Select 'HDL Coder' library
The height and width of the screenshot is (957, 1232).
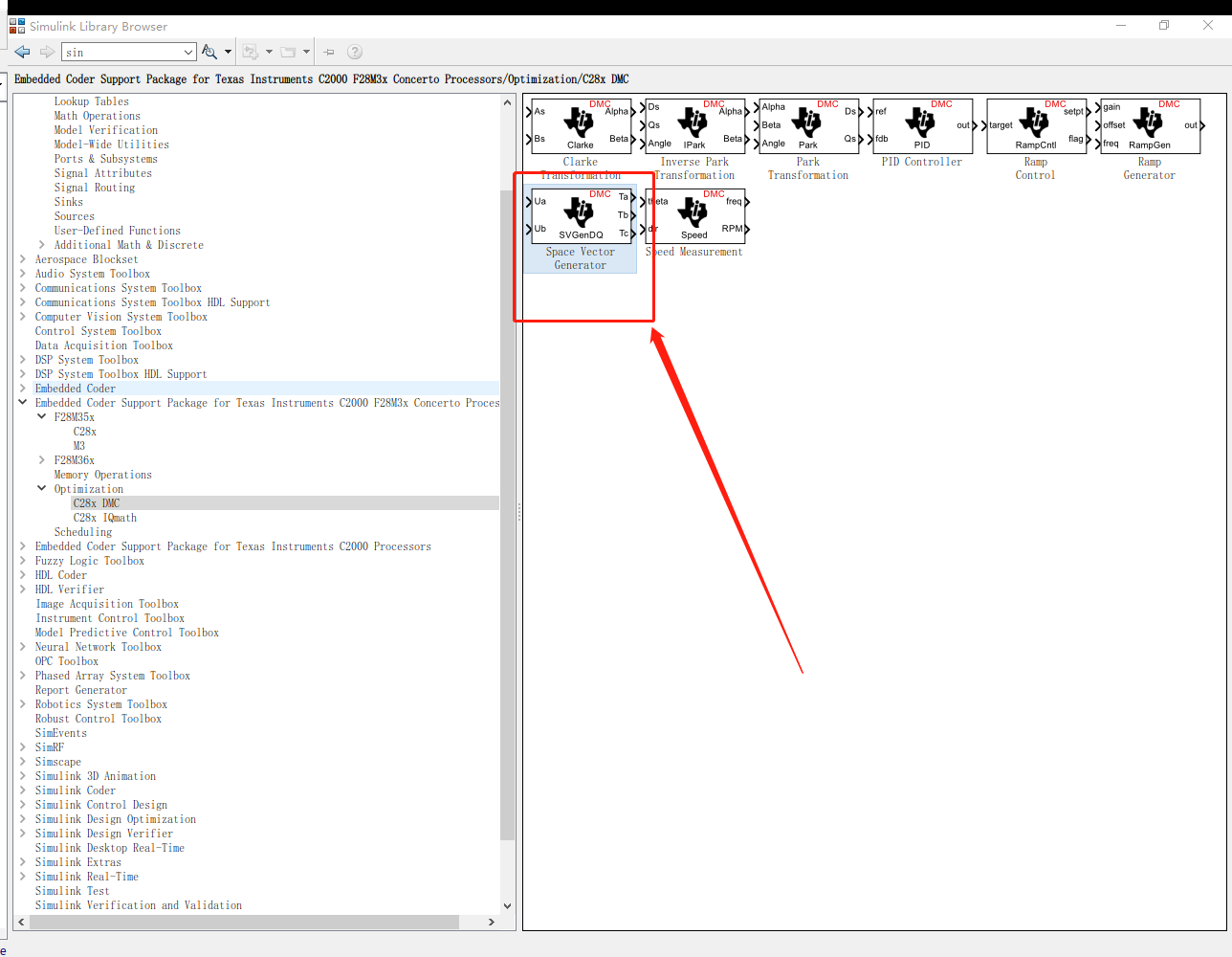tap(61, 575)
